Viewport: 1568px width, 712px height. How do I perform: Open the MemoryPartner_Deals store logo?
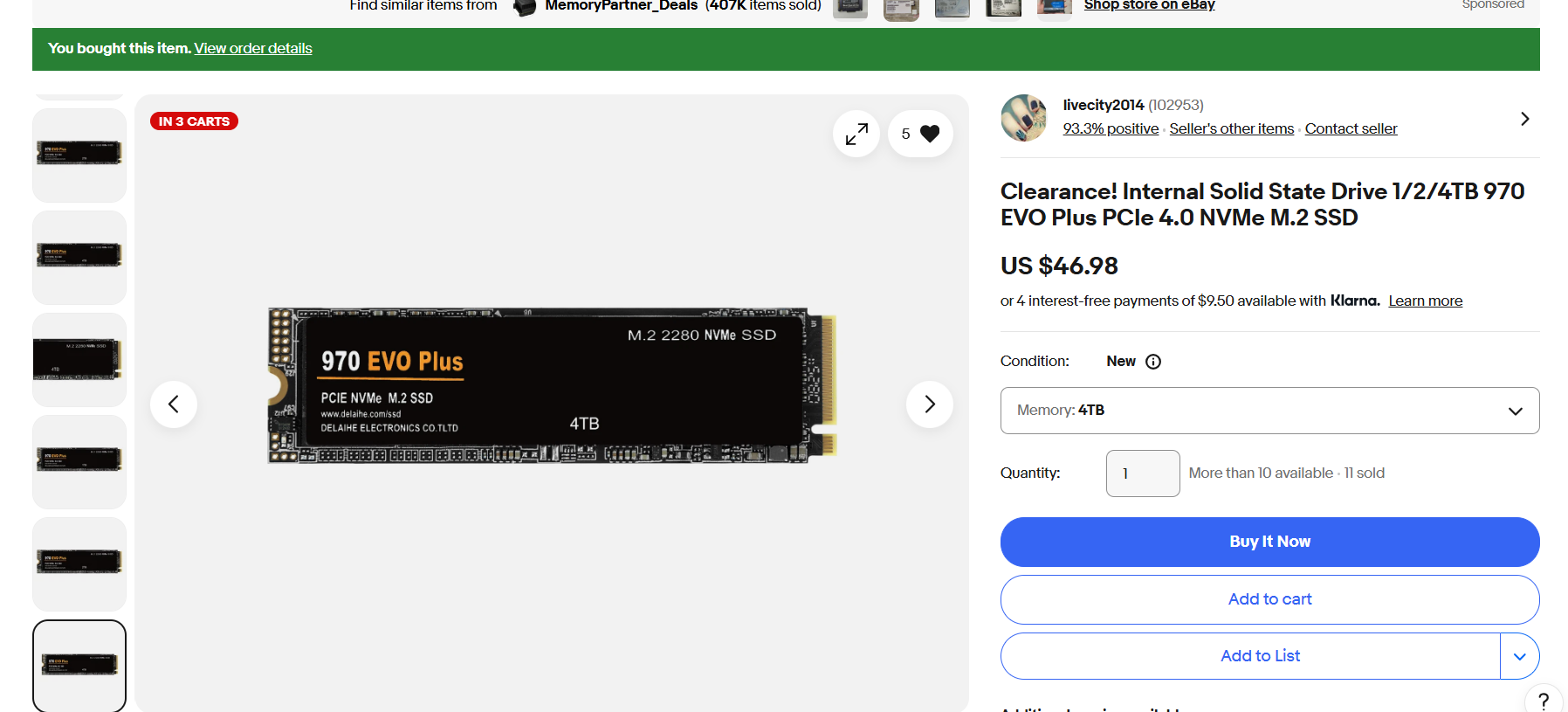524,7
